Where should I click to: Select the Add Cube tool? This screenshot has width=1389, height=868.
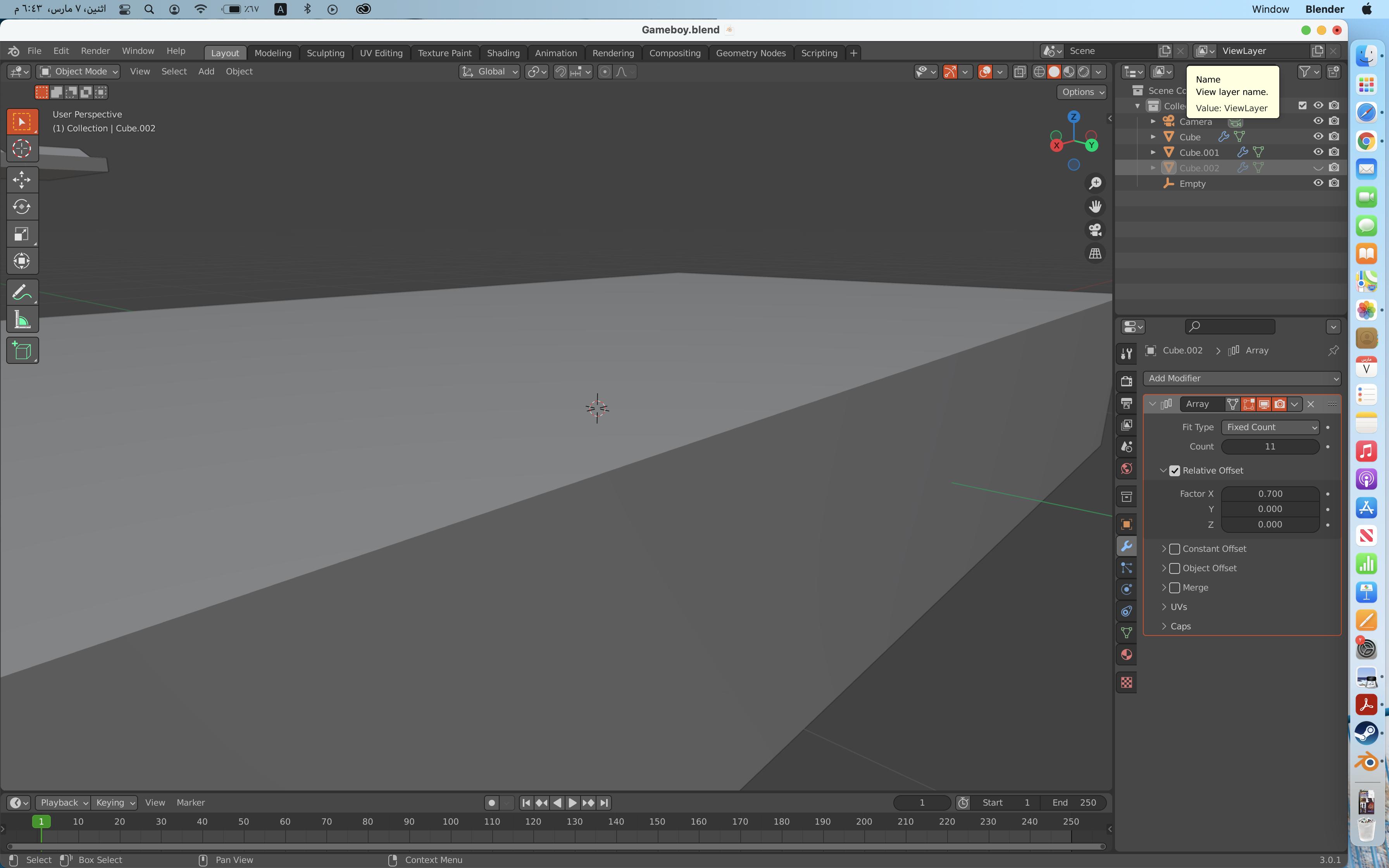pos(22,350)
